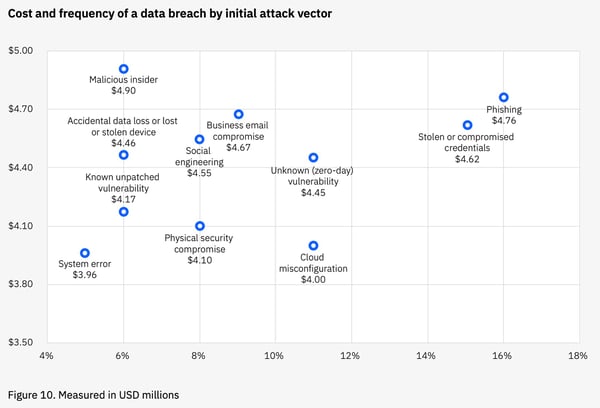Select the Phishing $4.76 text label
The height and width of the screenshot is (408, 600).
click(504, 116)
